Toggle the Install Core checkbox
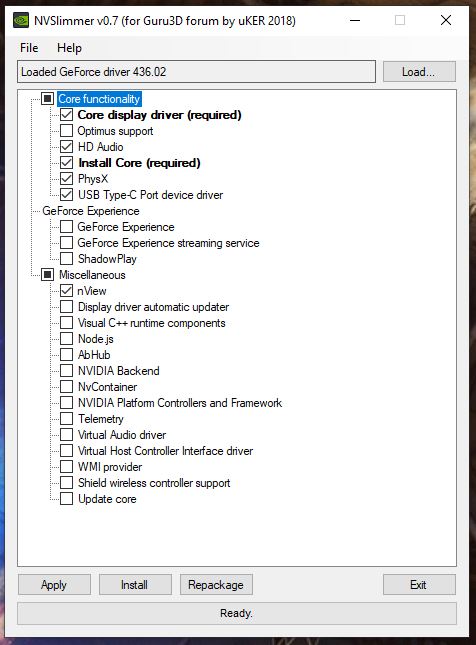This screenshot has width=476, height=645. point(66,163)
